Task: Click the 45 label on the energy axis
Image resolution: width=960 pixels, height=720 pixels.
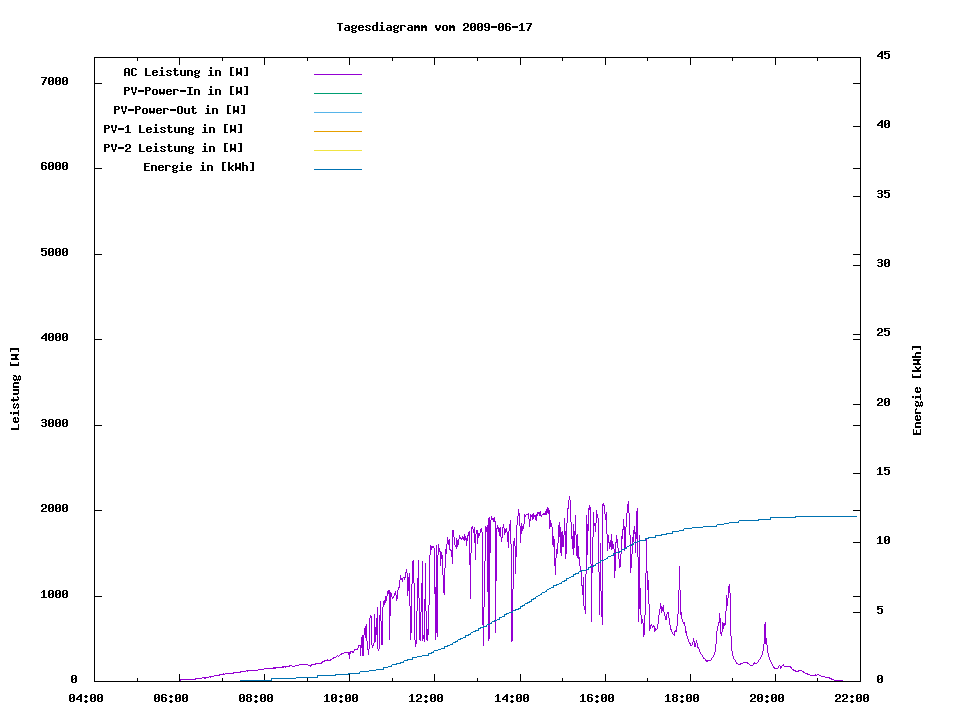Action: pyautogui.click(x=883, y=55)
